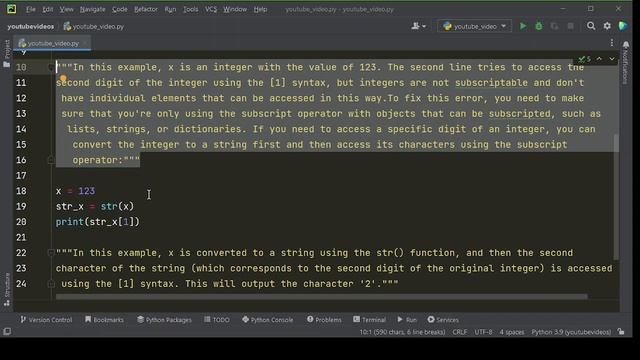Open the code-with-me user dropdown
Image resolution: width=640 pixels, height=360 pixels.
[418, 26]
